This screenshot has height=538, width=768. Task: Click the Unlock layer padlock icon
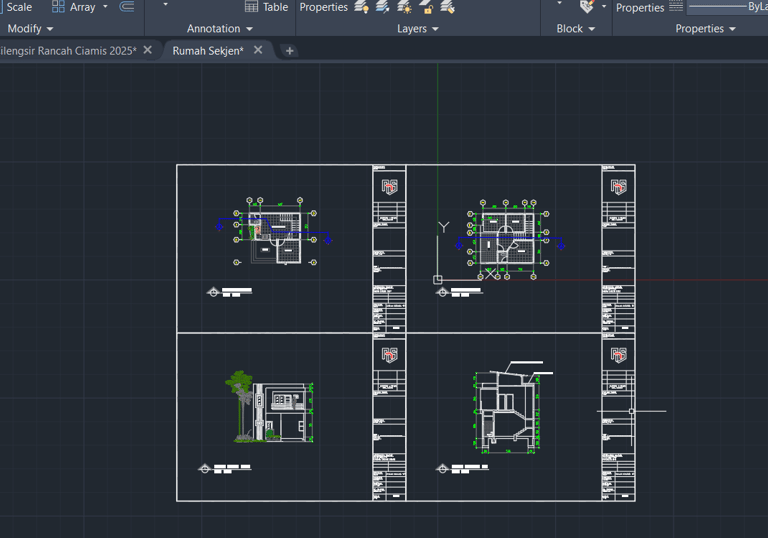pos(426,7)
